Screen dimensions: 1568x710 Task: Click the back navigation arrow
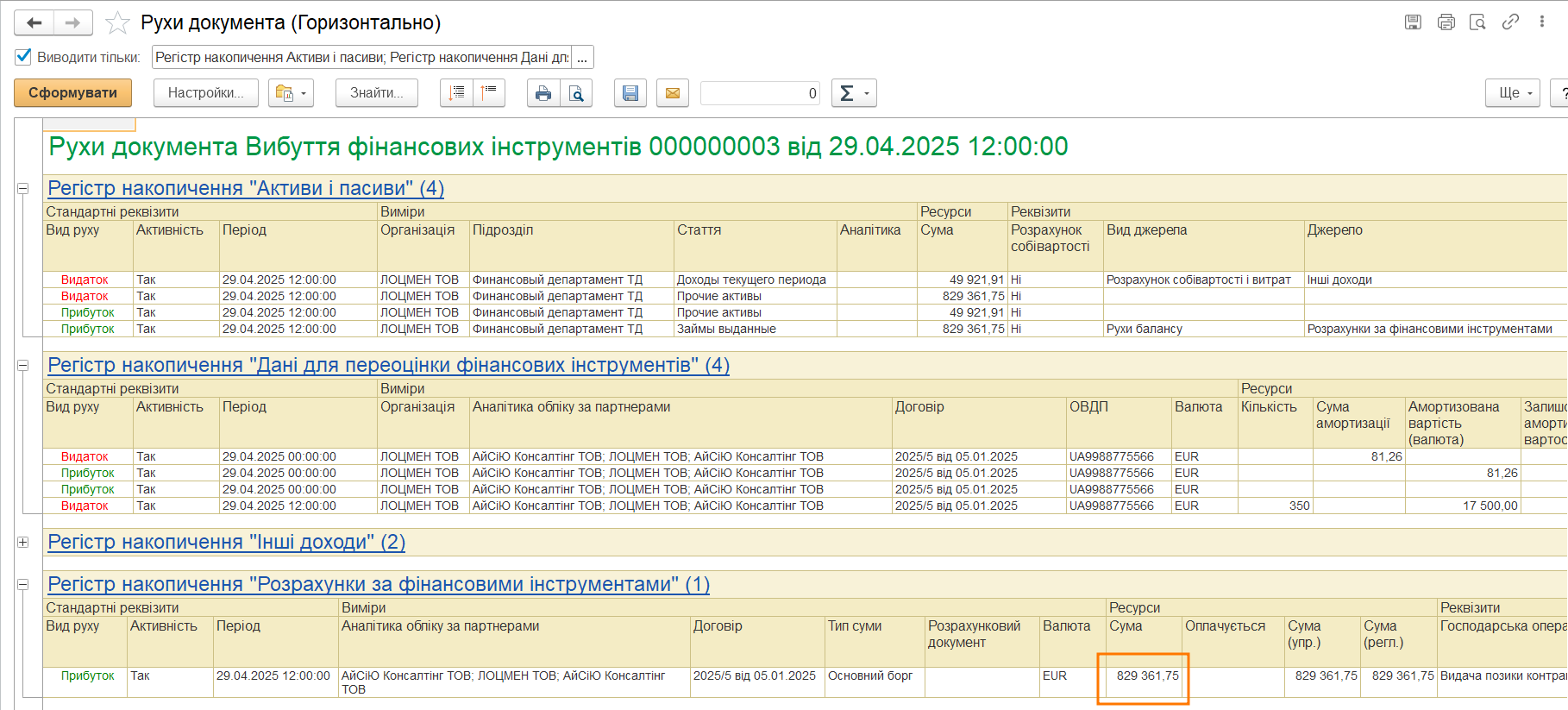tap(34, 23)
